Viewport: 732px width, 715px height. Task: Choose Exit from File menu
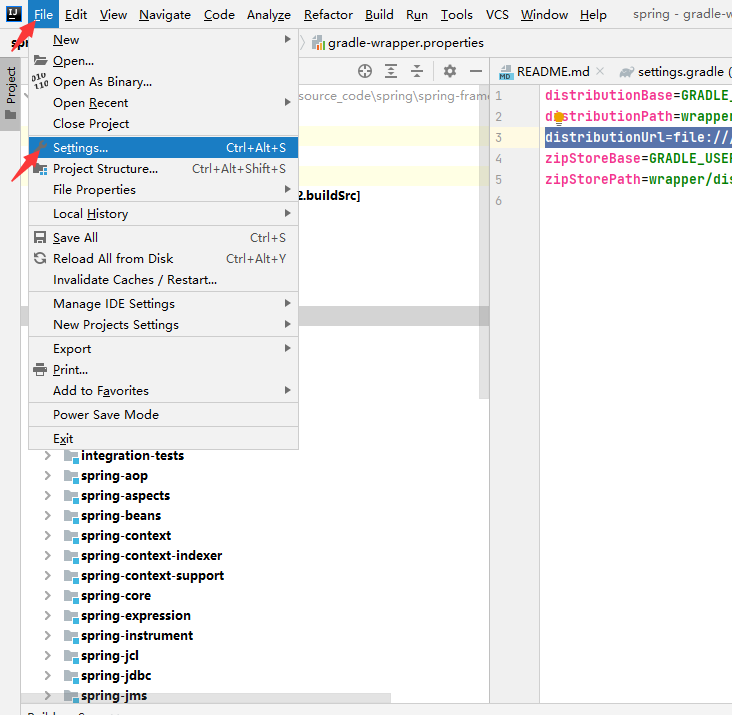(x=163, y=439)
